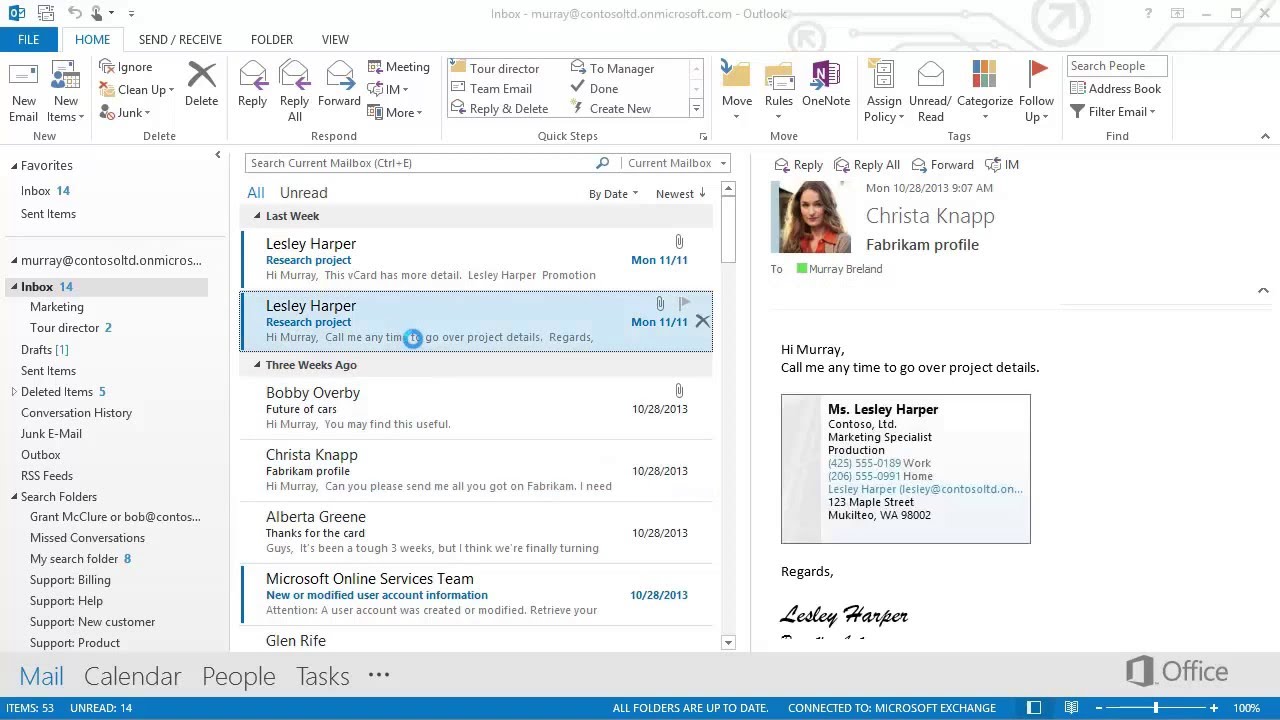Apply the Done quick step
The width and height of the screenshot is (1280, 720).
coord(595,88)
